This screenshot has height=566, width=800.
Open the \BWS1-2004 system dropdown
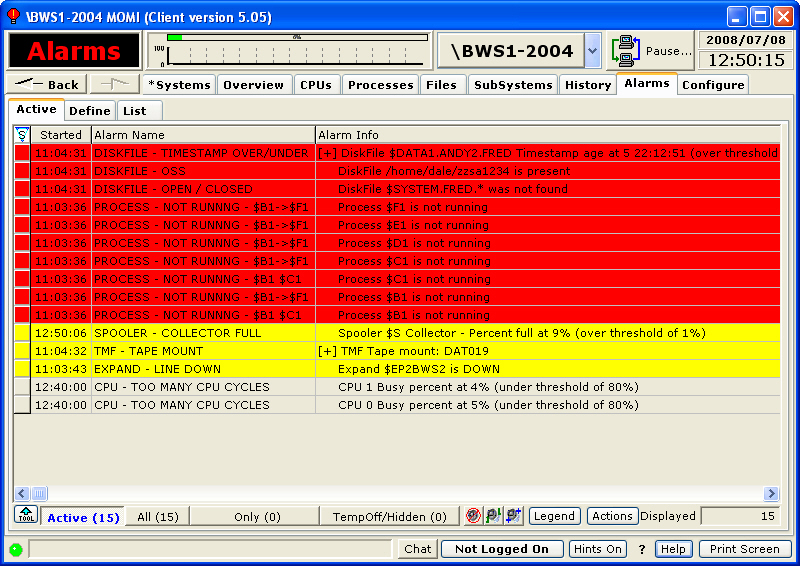tap(592, 51)
